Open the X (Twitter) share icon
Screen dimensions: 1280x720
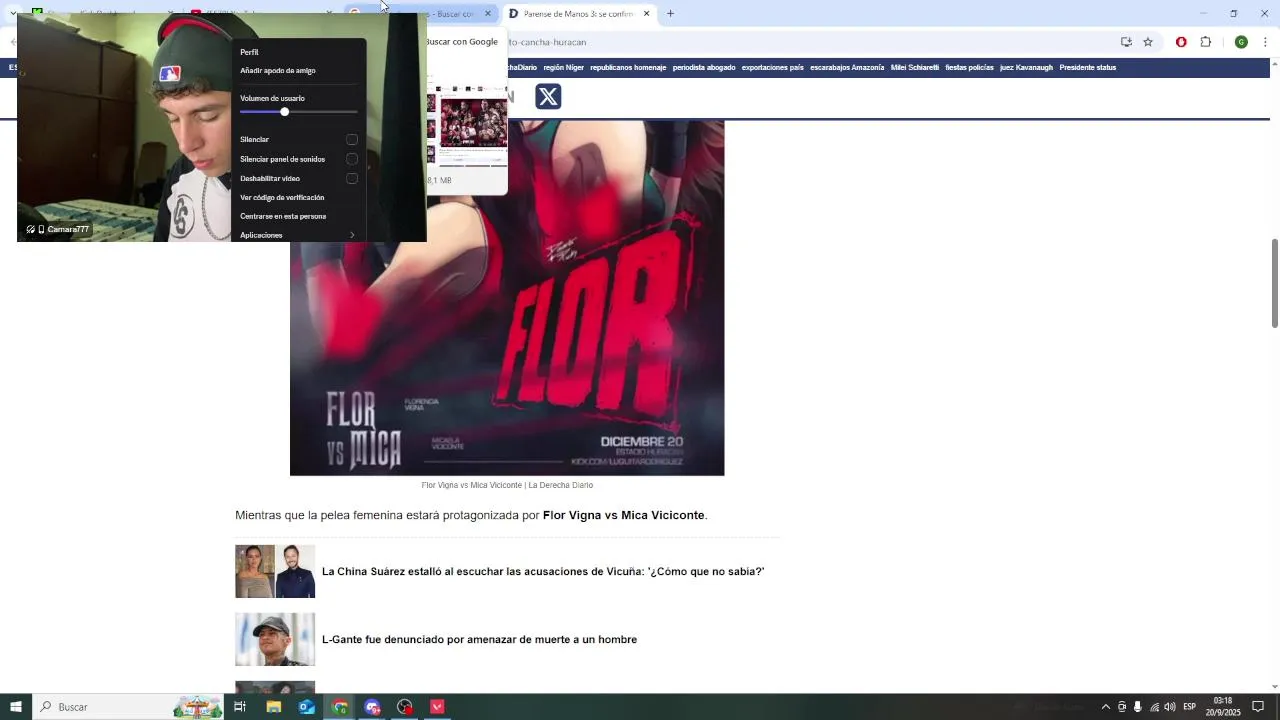pyautogui.click(x=548, y=97)
